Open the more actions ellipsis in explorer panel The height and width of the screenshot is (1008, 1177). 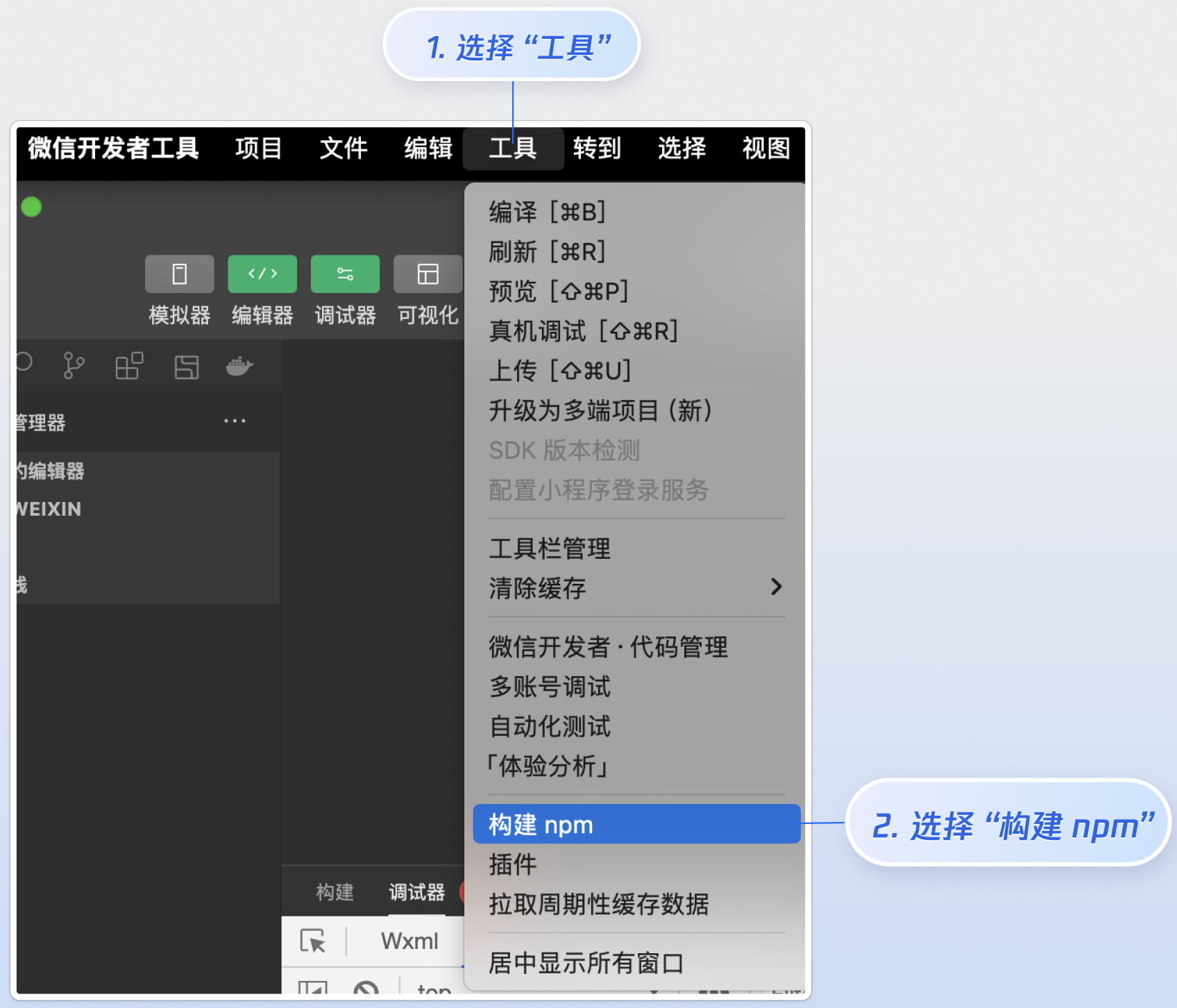[x=235, y=421]
